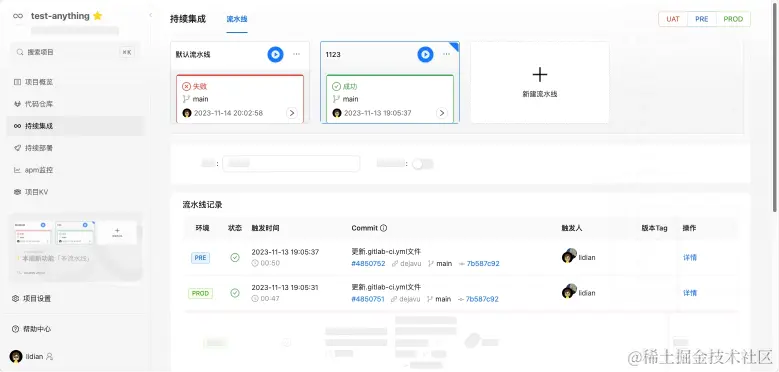Select the PROD environment button
This screenshot has width=779, height=372.
click(733, 19)
